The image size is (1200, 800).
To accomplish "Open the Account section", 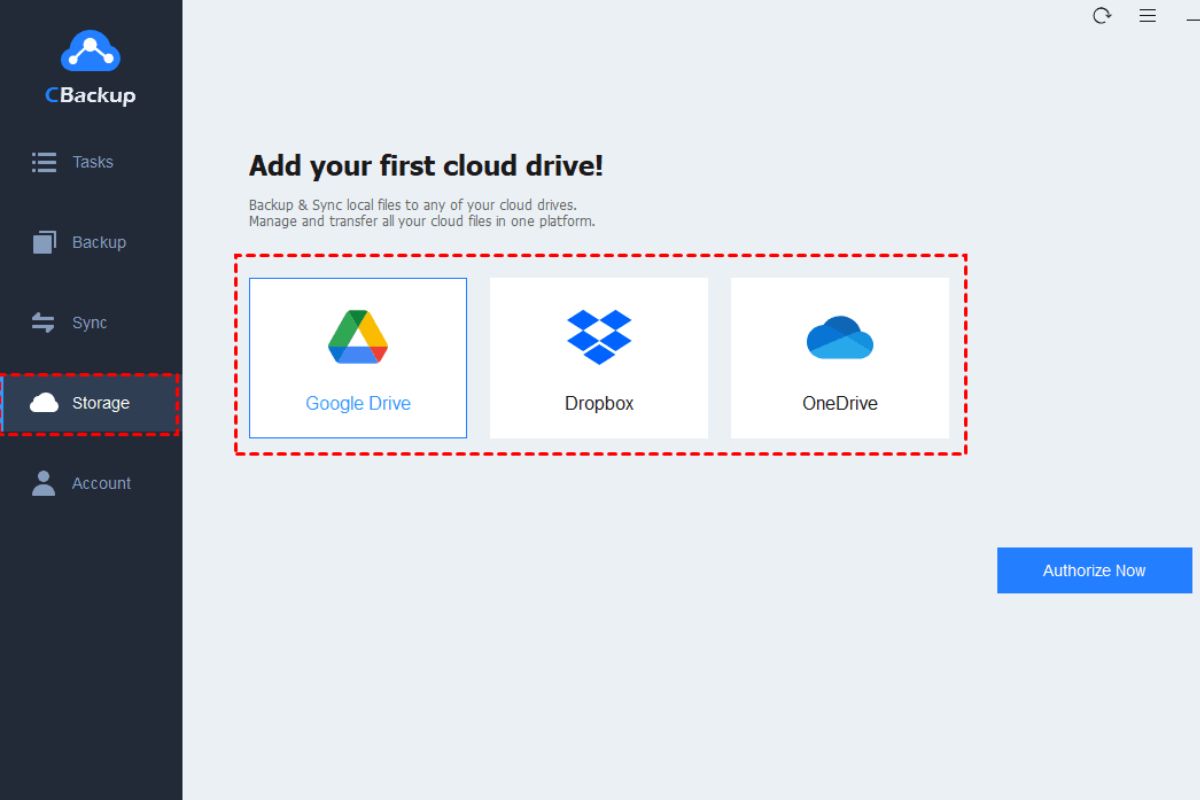I will pos(91,483).
